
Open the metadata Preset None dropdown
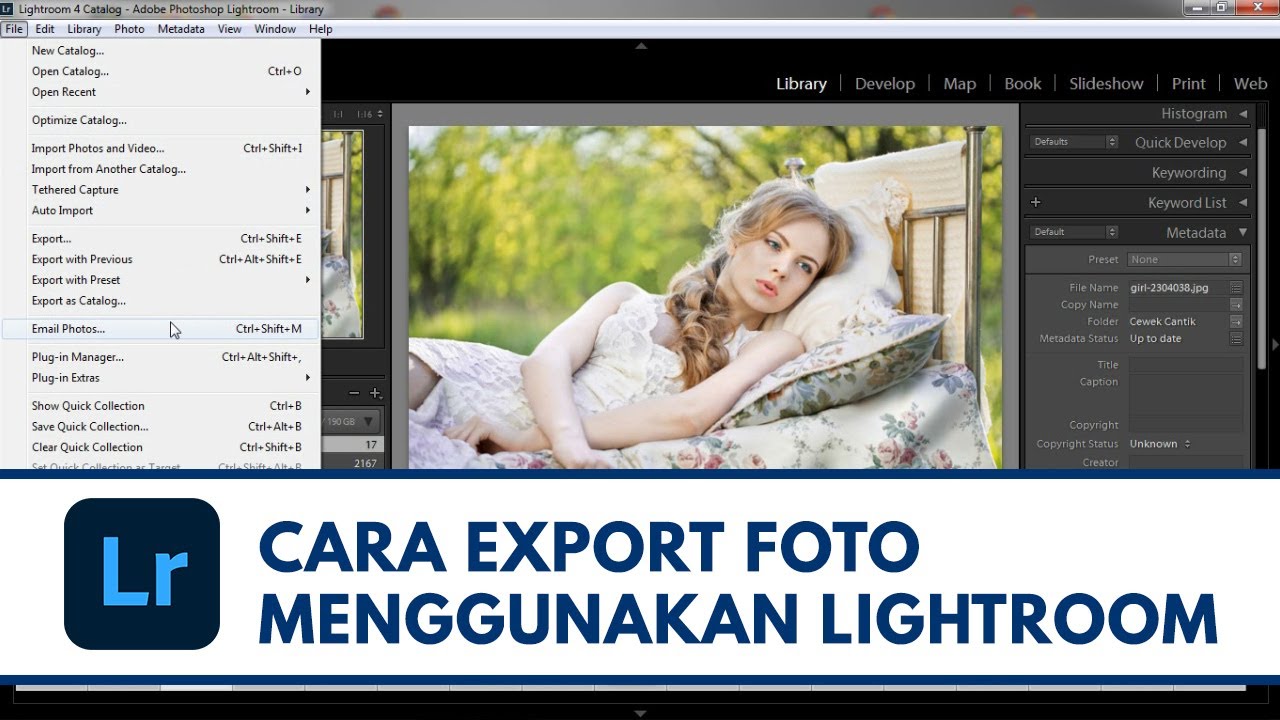[1185, 259]
